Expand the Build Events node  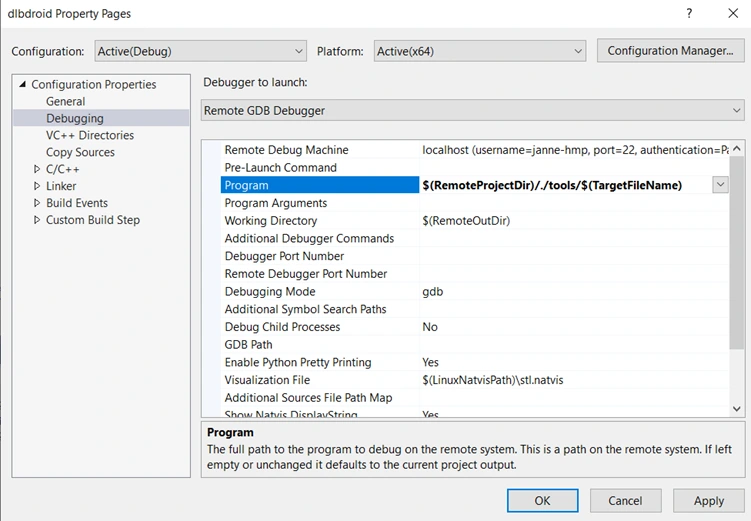37,204
